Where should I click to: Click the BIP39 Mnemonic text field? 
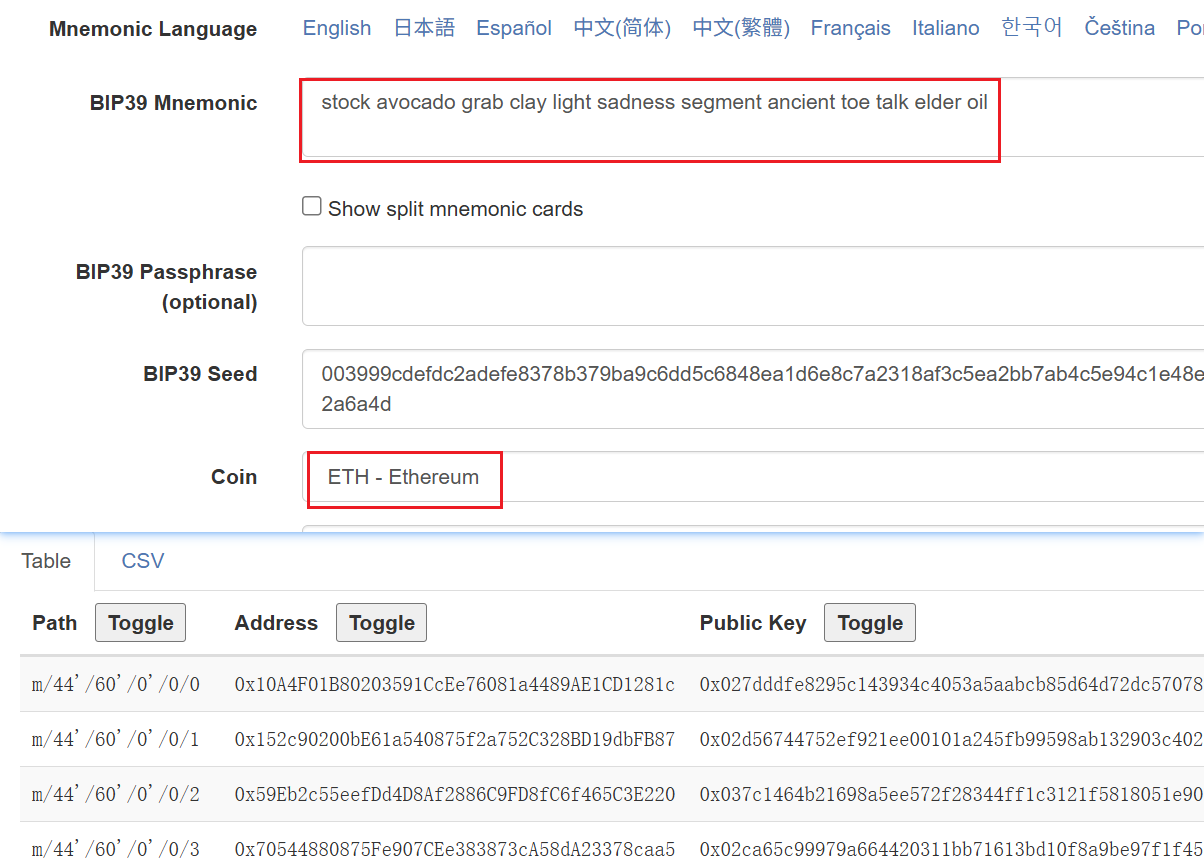pos(650,118)
